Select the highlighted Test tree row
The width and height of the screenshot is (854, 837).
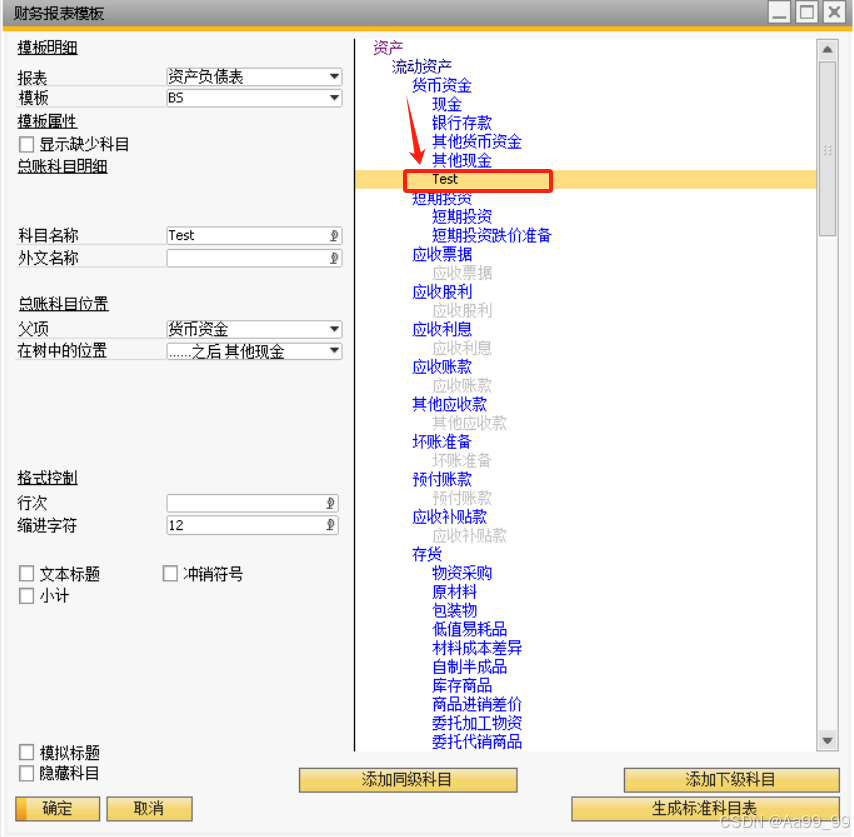(585, 179)
